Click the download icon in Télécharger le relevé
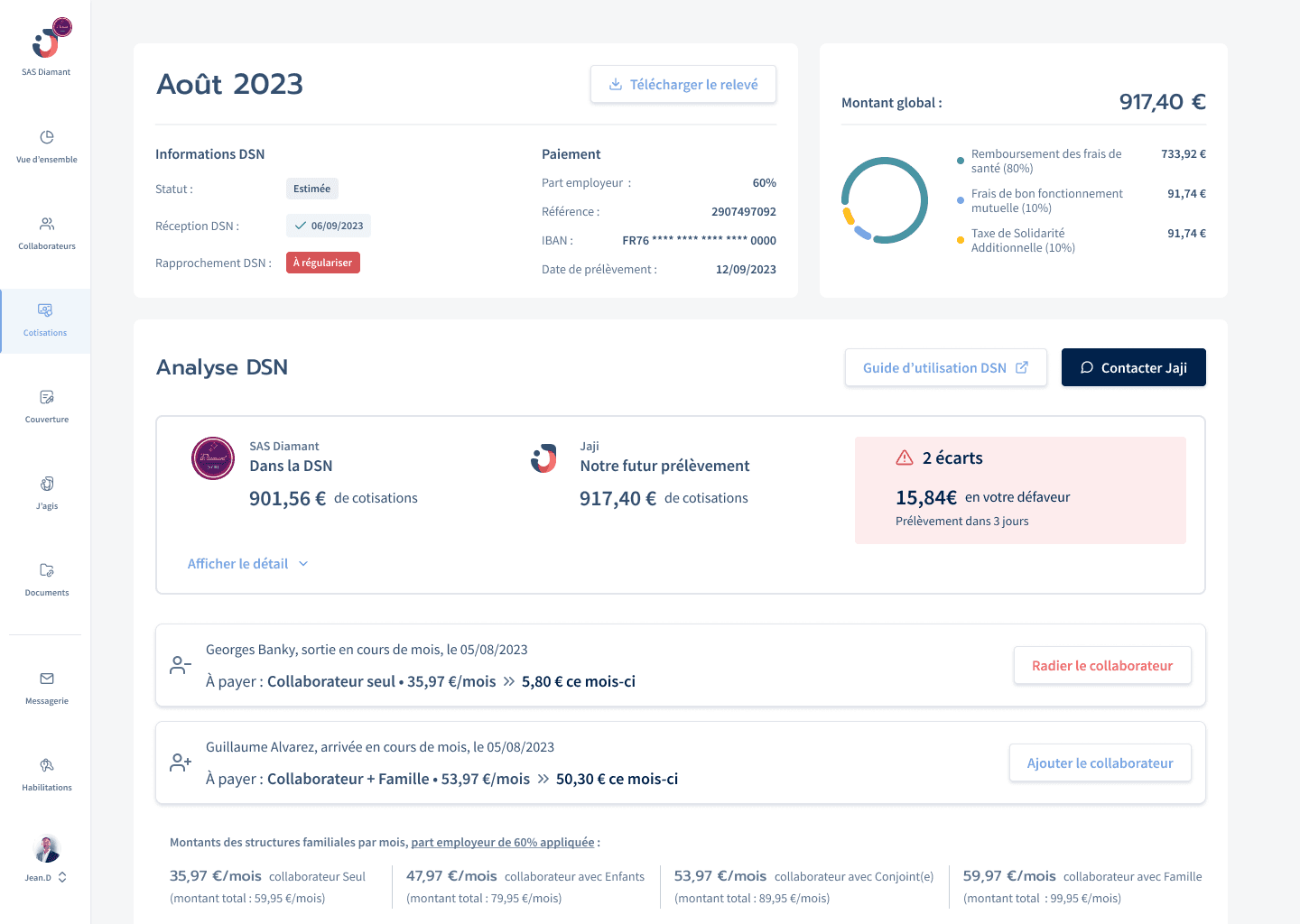The image size is (1300, 924). (616, 84)
